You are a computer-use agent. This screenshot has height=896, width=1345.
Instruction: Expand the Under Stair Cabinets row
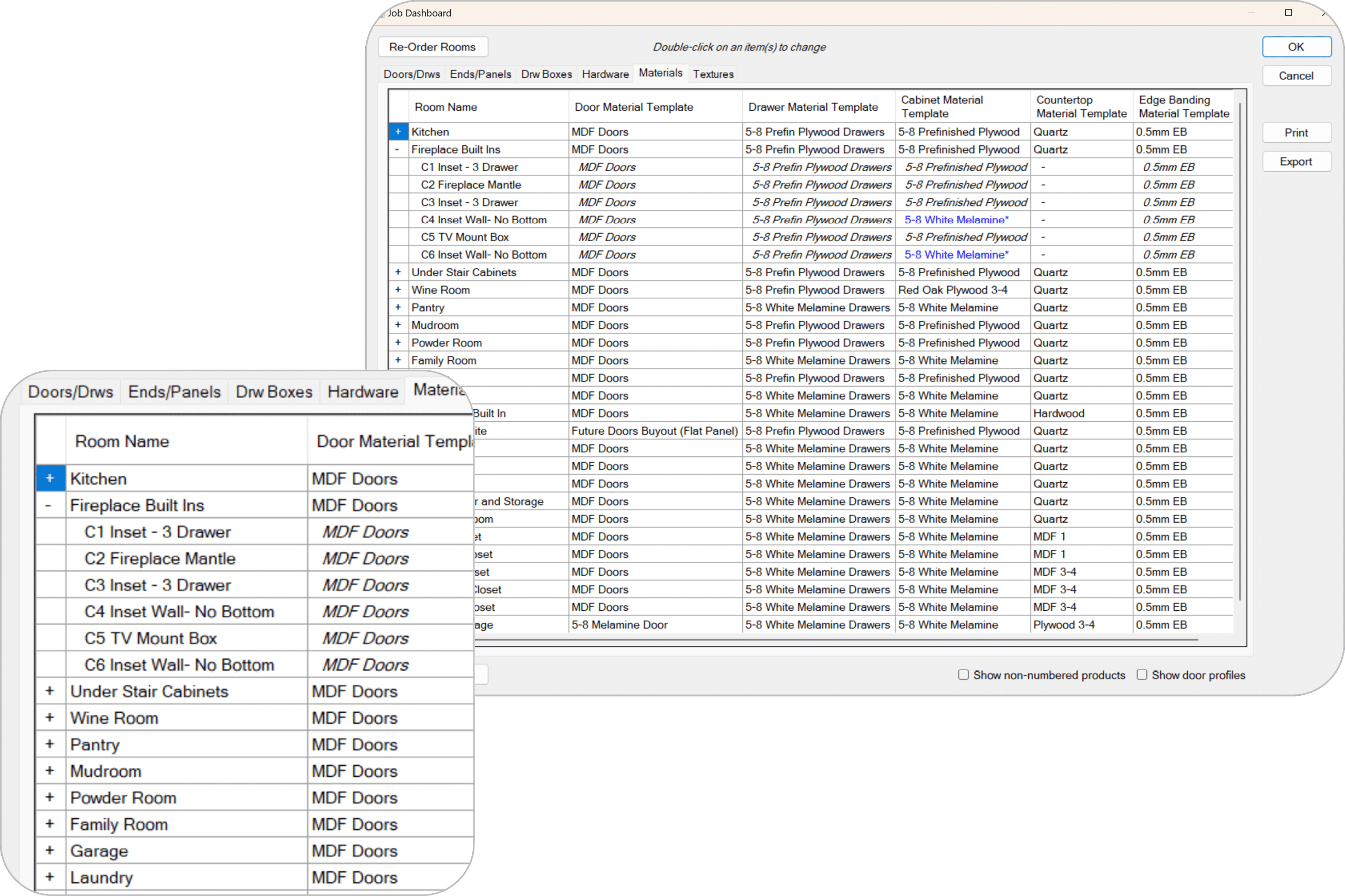[398, 272]
